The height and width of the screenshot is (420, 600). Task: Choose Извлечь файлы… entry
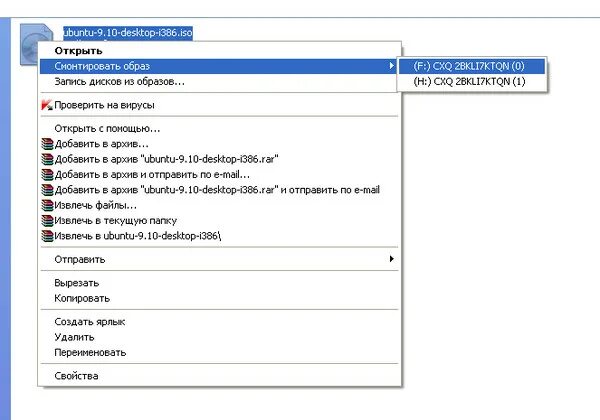[220, 205]
